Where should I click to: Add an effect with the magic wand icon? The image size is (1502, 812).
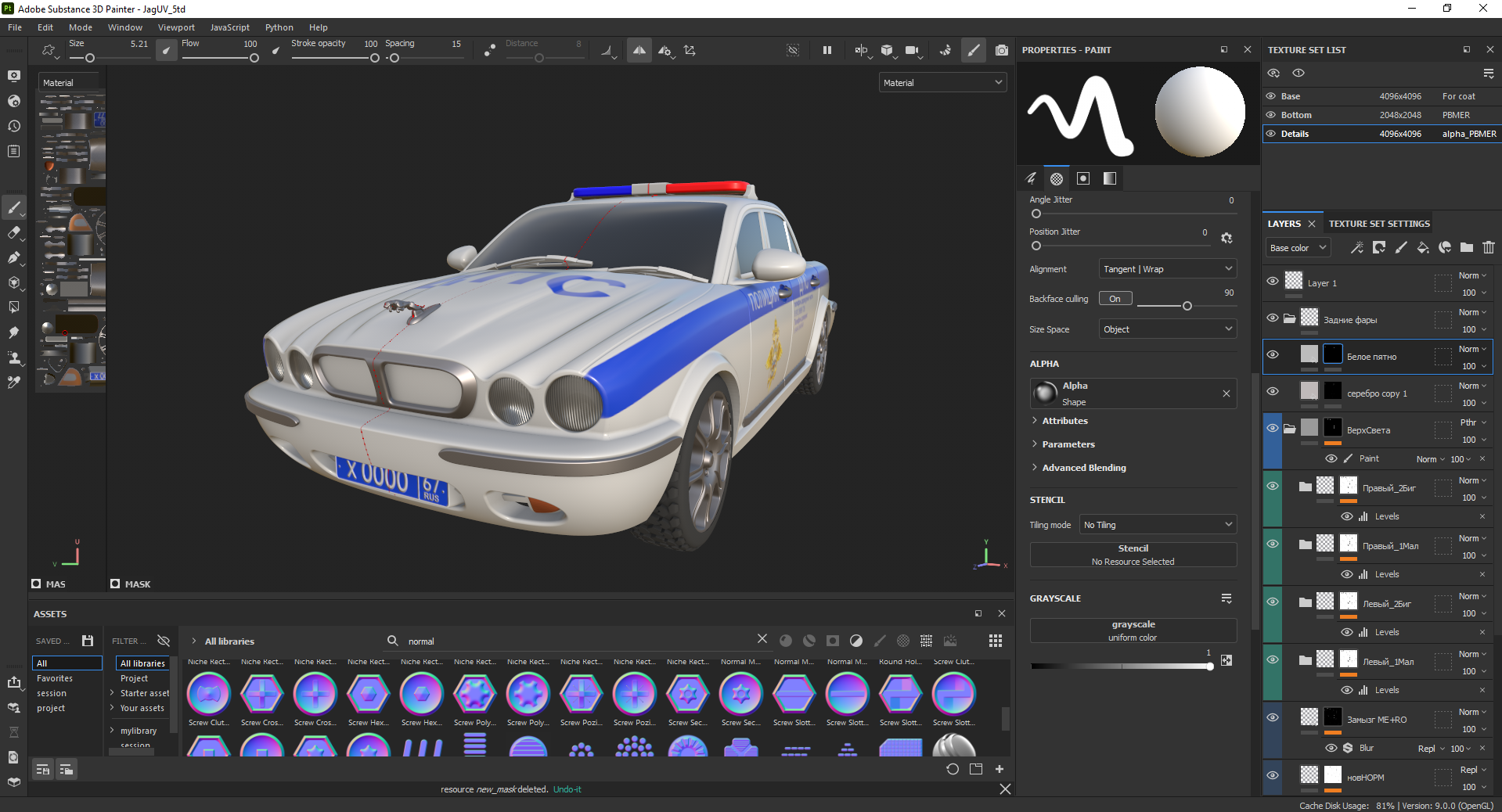pyautogui.click(x=1357, y=248)
